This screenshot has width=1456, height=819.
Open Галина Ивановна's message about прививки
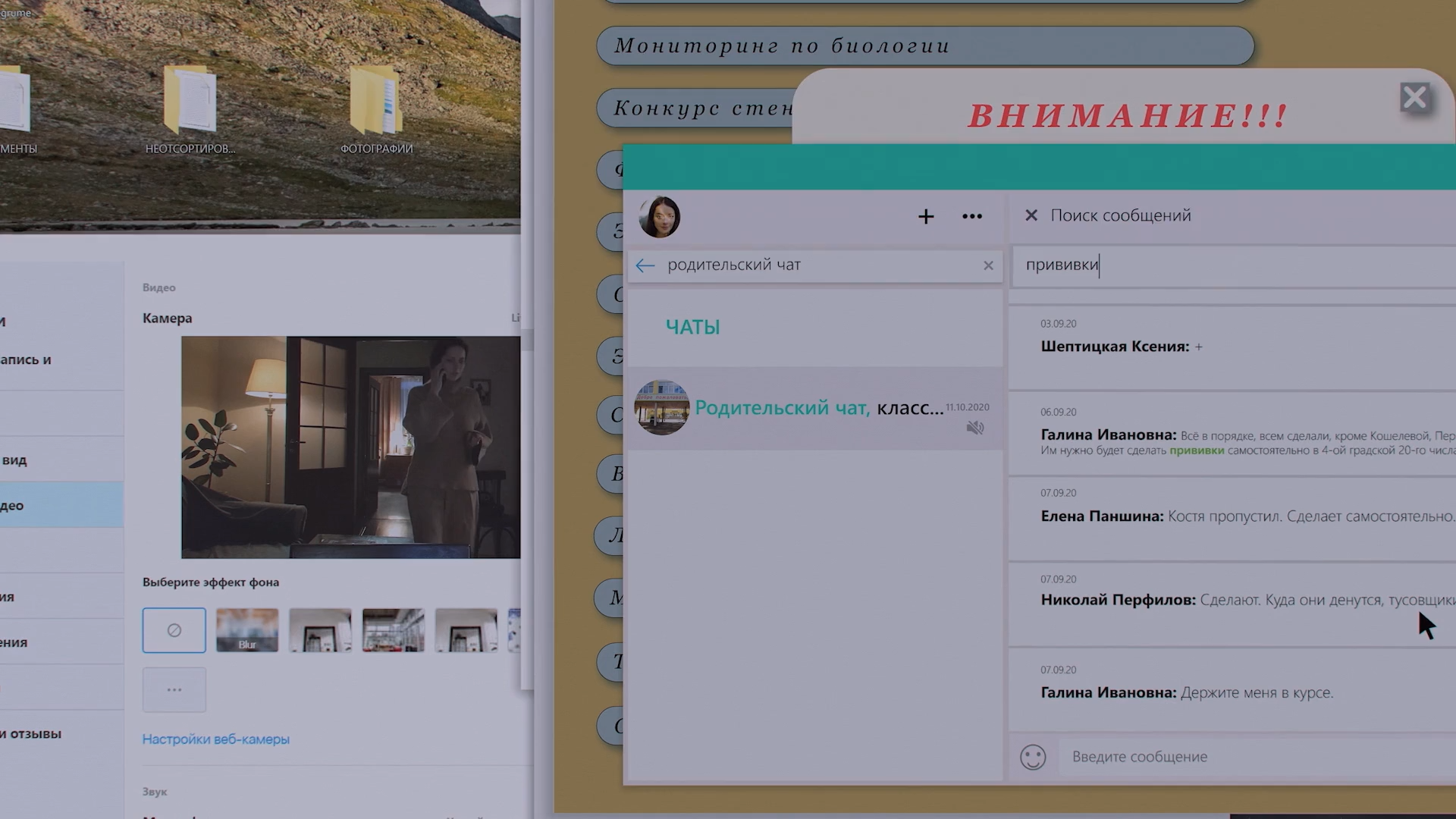coord(1244,436)
